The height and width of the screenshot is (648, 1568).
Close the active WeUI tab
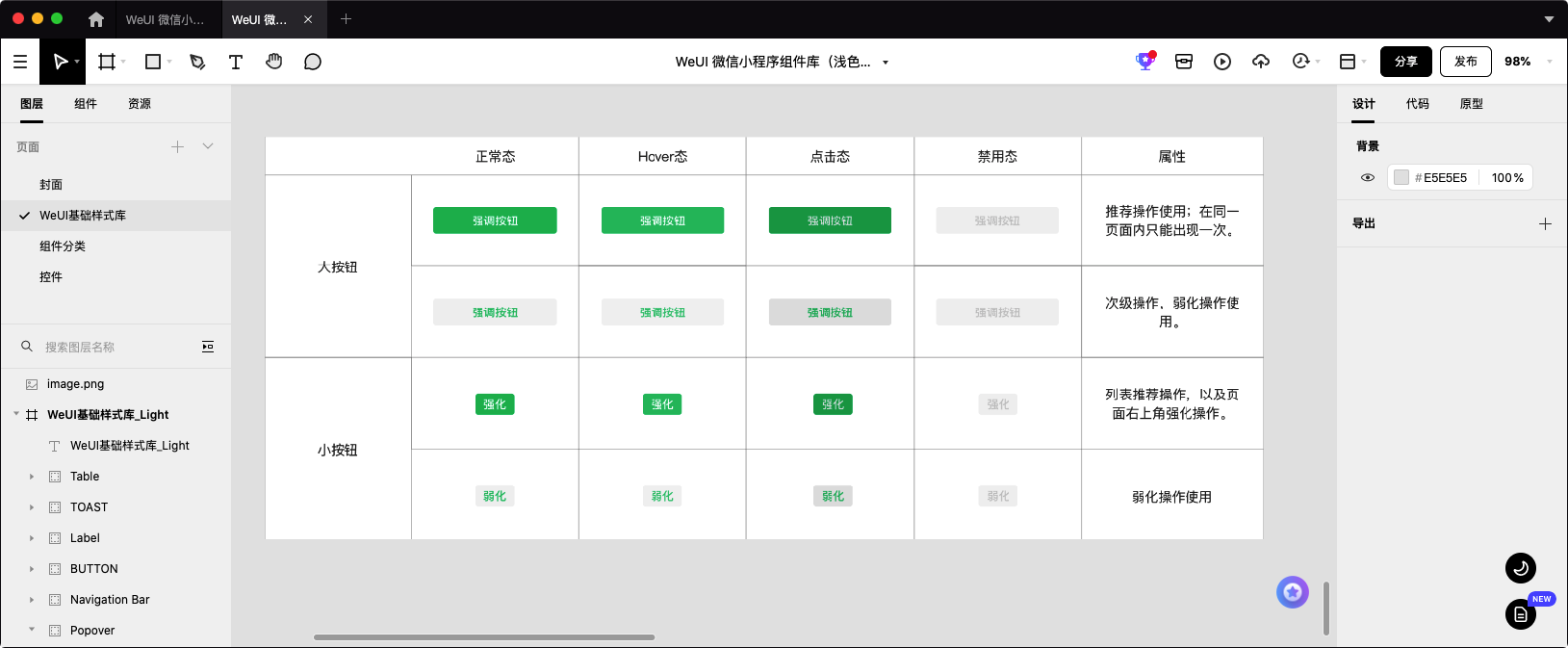tap(308, 19)
